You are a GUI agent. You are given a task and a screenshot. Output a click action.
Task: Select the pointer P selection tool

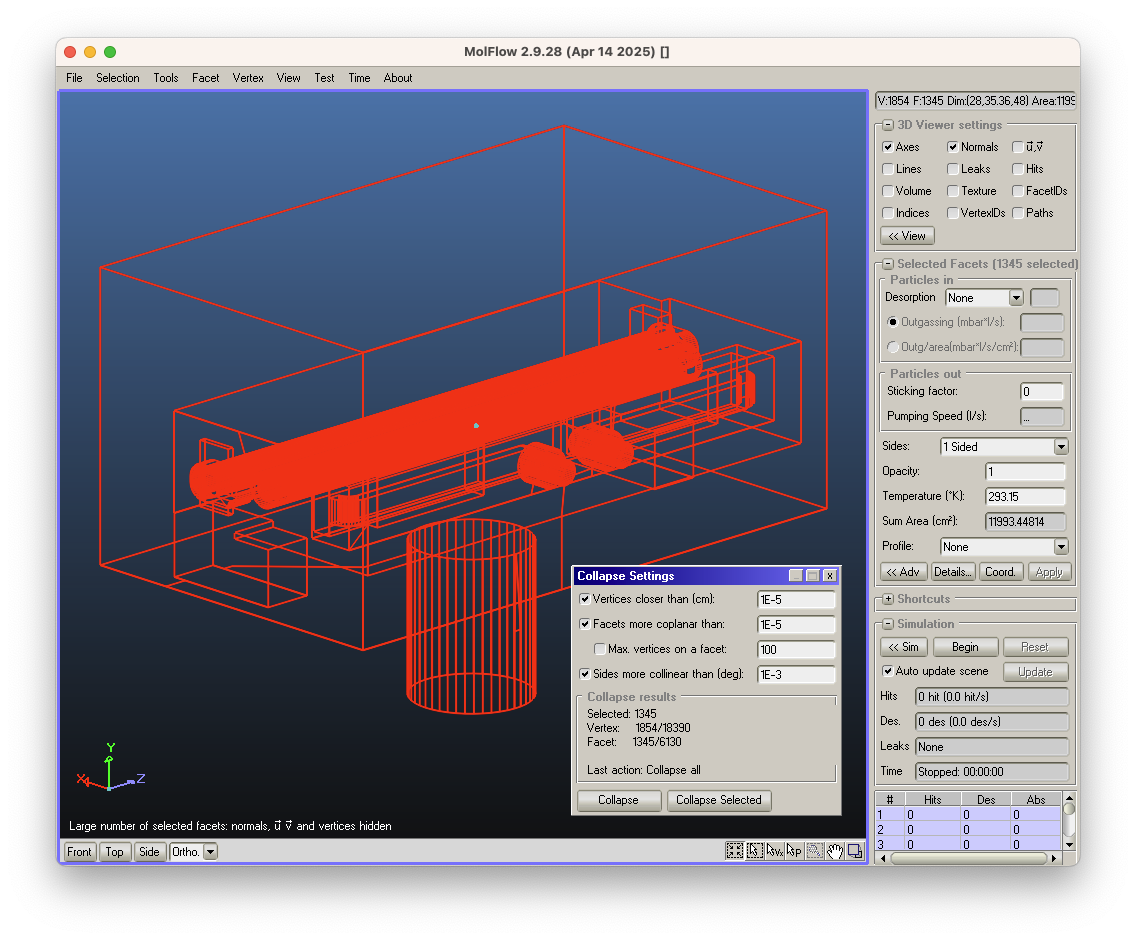click(x=795, y=851)
